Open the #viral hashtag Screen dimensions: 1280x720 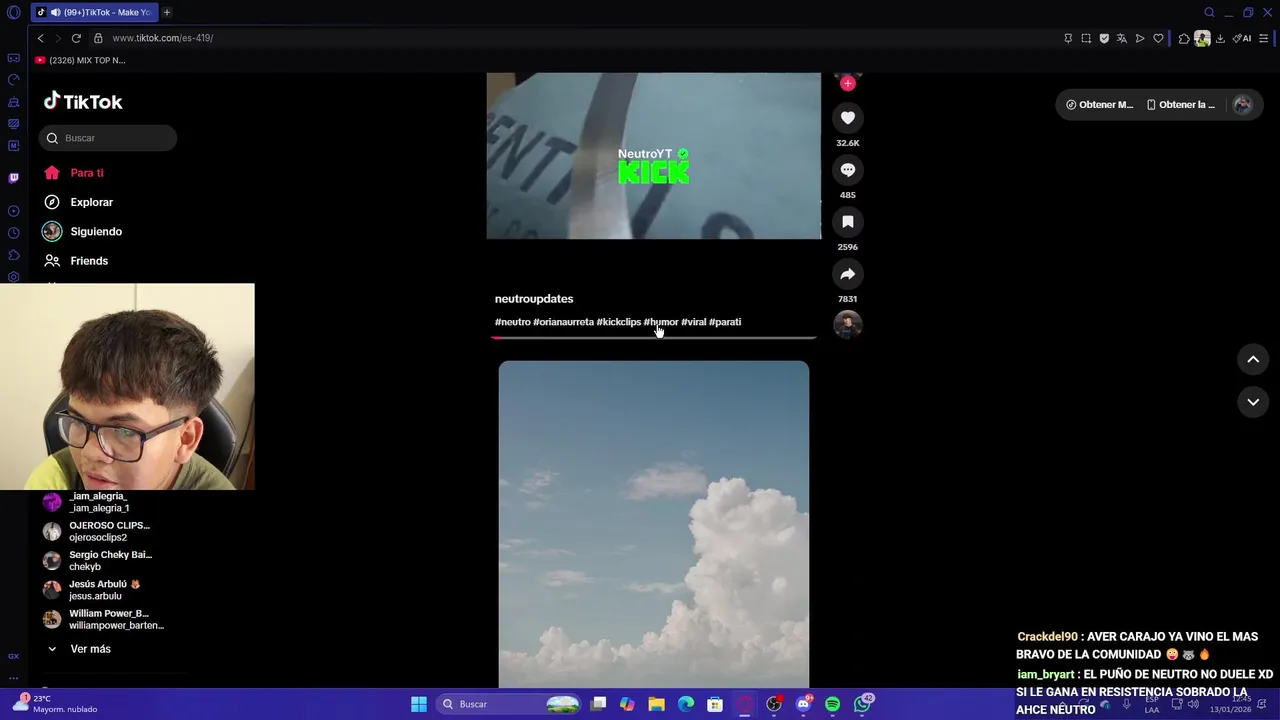click(x=694, y=322)
